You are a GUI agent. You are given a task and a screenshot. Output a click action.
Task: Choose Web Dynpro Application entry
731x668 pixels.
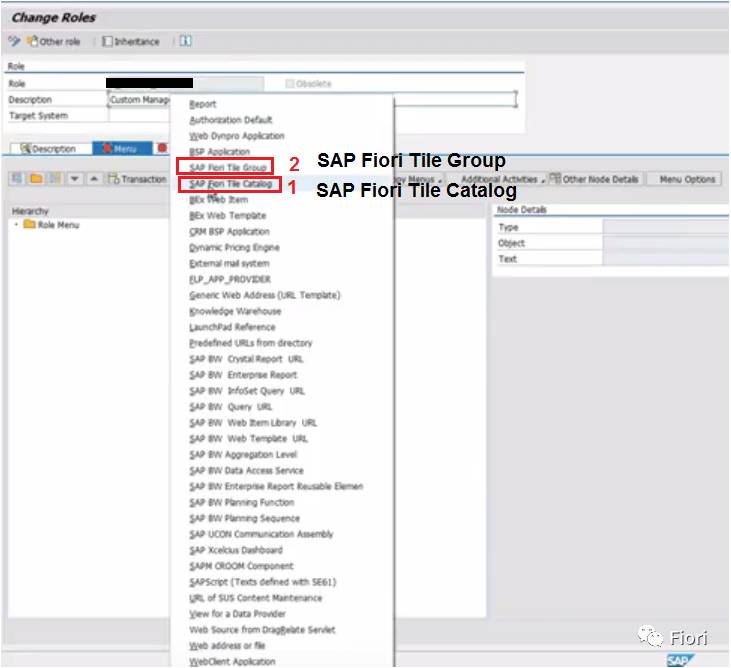[237, 136]
